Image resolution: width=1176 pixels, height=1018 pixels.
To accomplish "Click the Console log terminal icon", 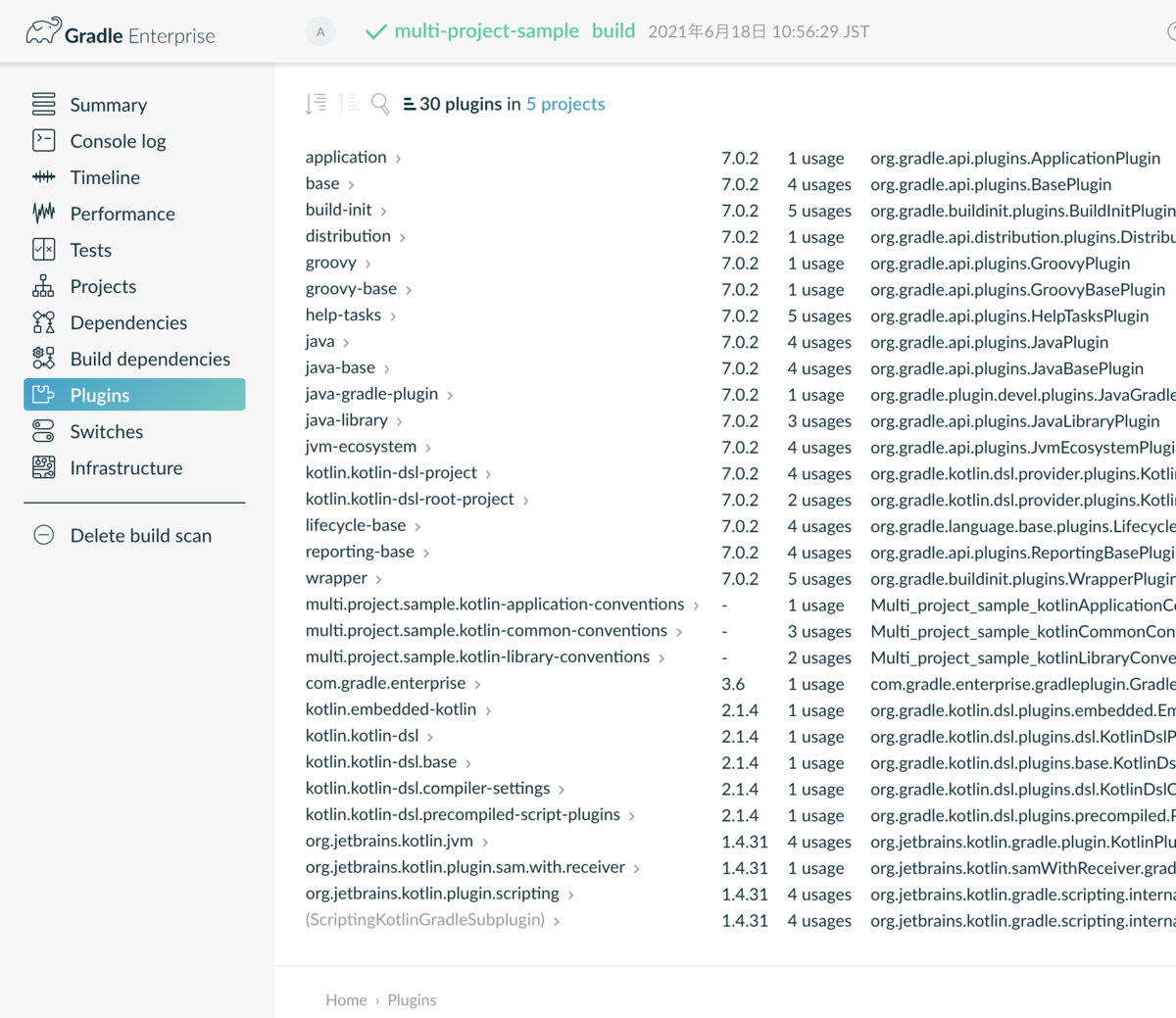I will (x=44, y=141).
